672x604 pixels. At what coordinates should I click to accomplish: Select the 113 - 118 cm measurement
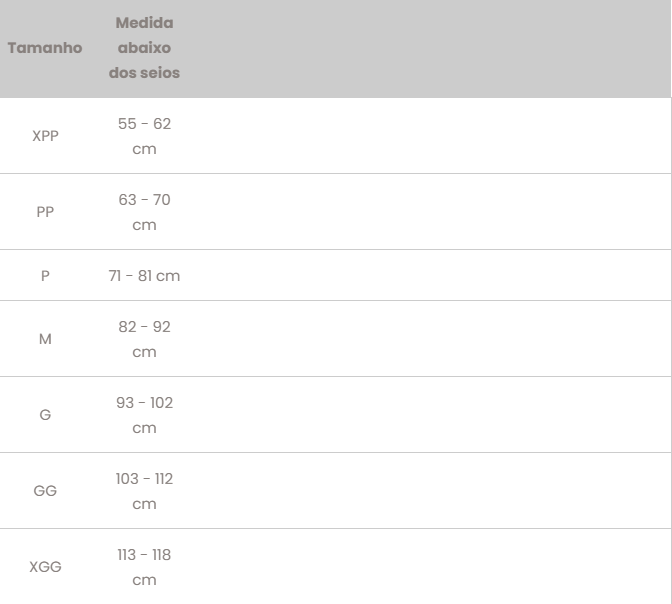tap(144, 567)
